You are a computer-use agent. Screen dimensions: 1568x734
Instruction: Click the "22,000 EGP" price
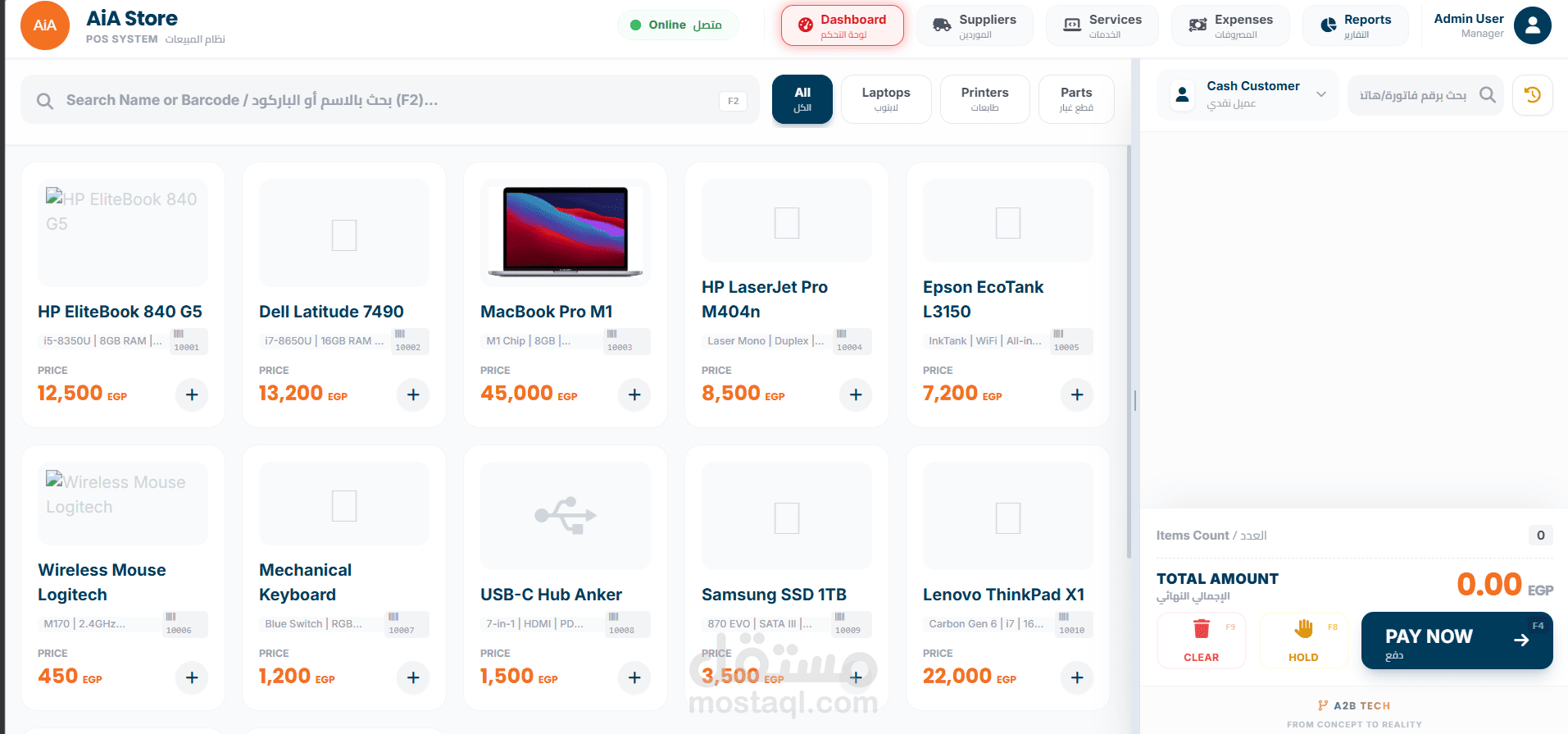click(x=969, y=677)
